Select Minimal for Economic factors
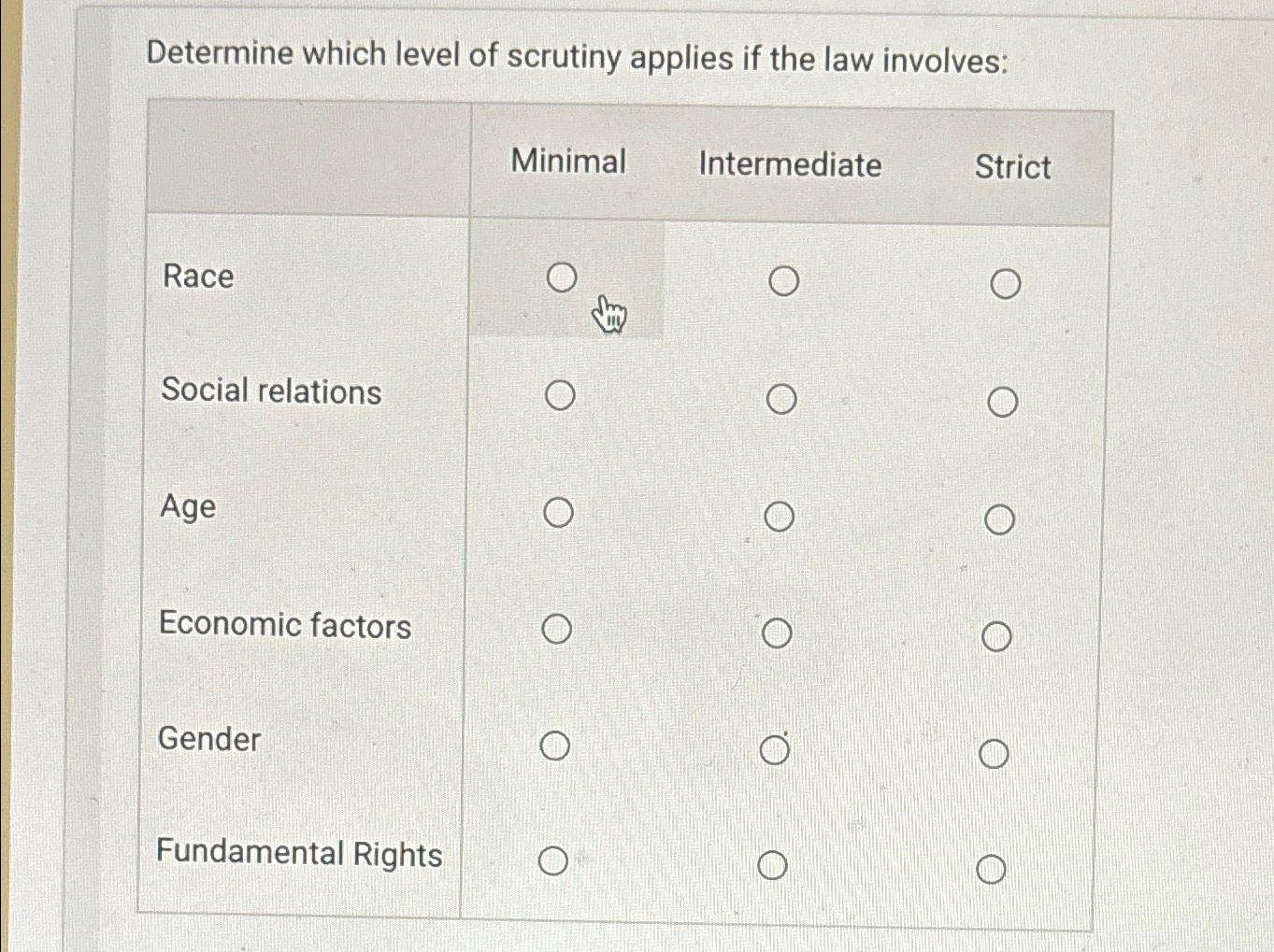Image resolution: width=1274 pixels, height=952 pixels. [556, 629]
